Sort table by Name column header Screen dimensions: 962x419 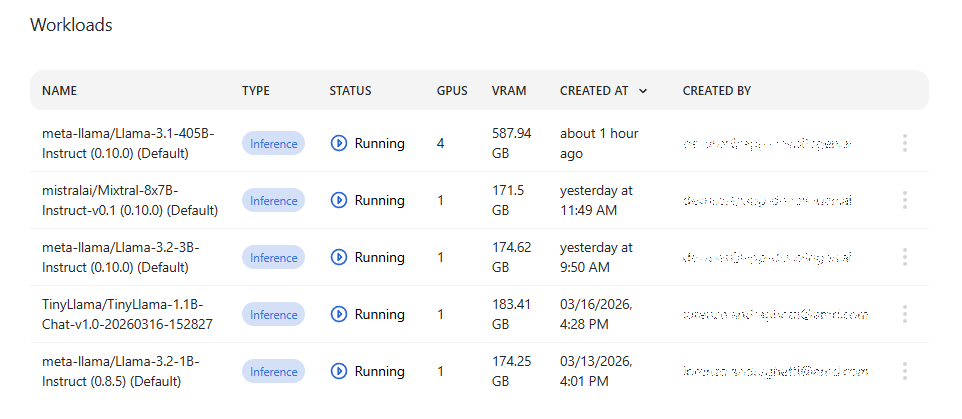click(x=59, y=91)
